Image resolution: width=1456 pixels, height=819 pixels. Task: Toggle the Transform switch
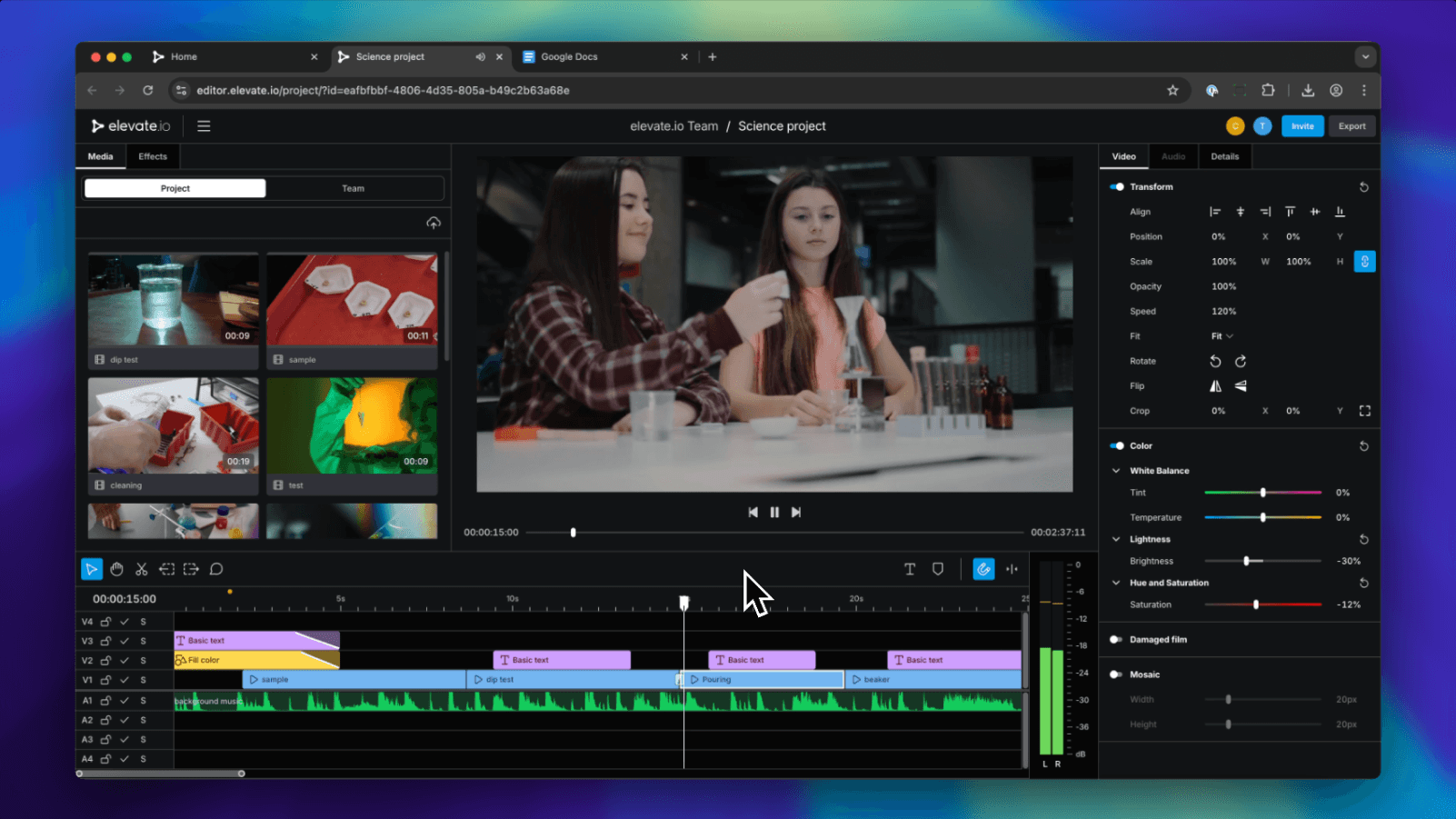tap(1117, 187)
